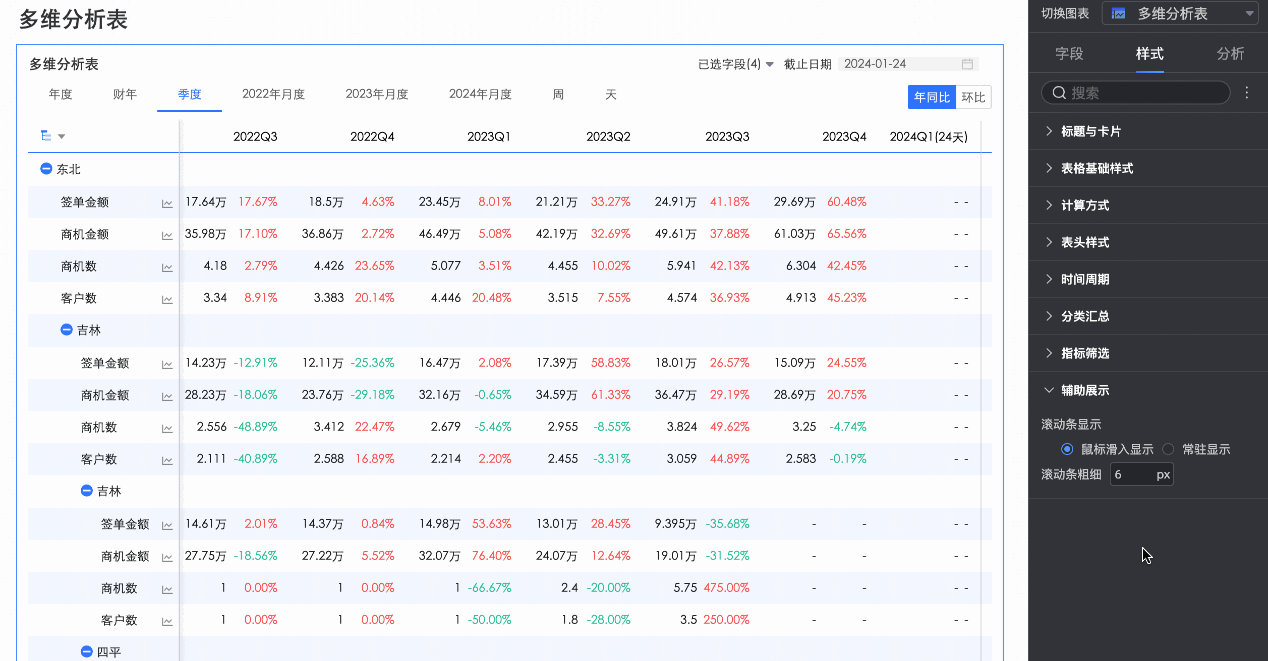Collapse the 四平 row using its minus icon
Viewport: 1268px width, 661px height.
point(86,652)
